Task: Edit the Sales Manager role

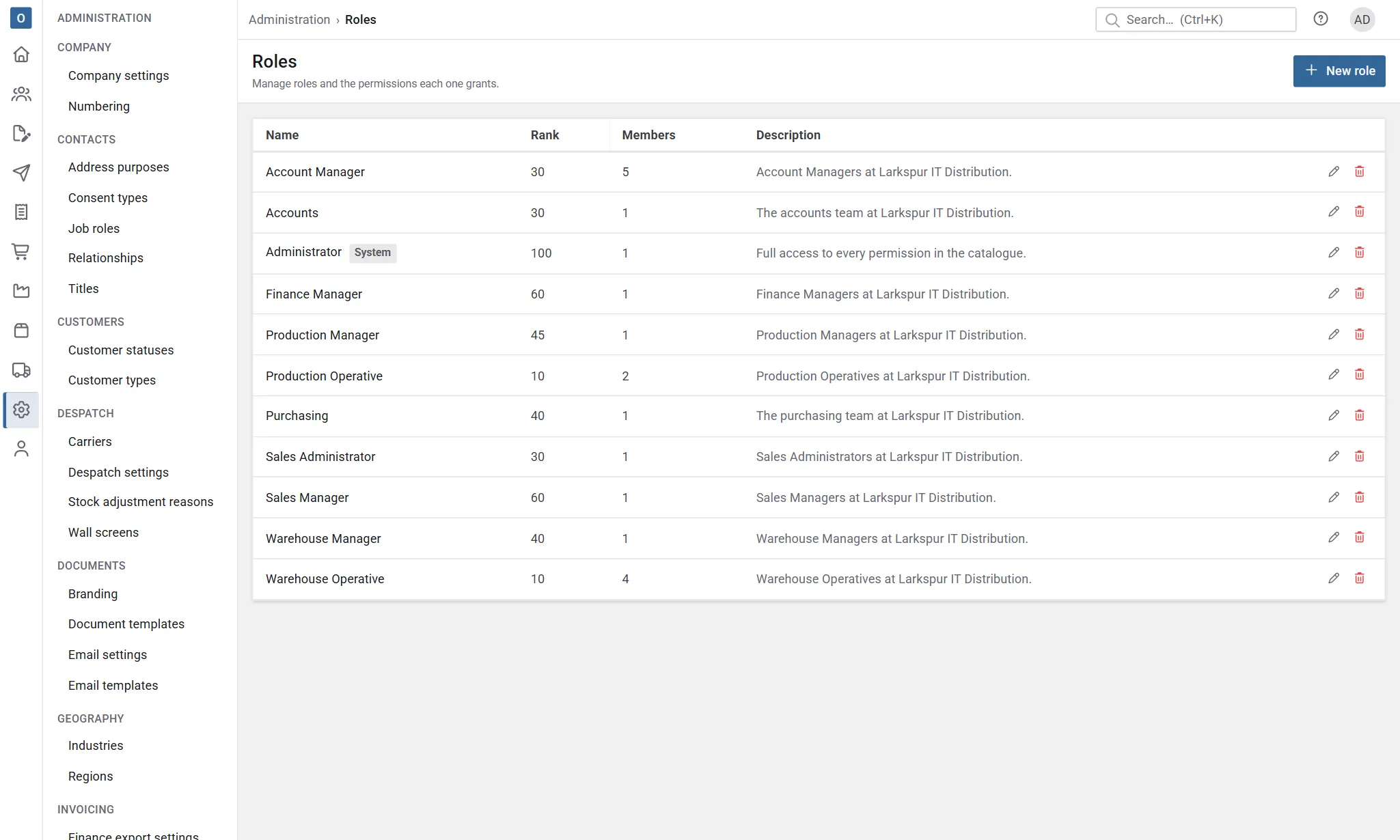Action: [1334, 497]
